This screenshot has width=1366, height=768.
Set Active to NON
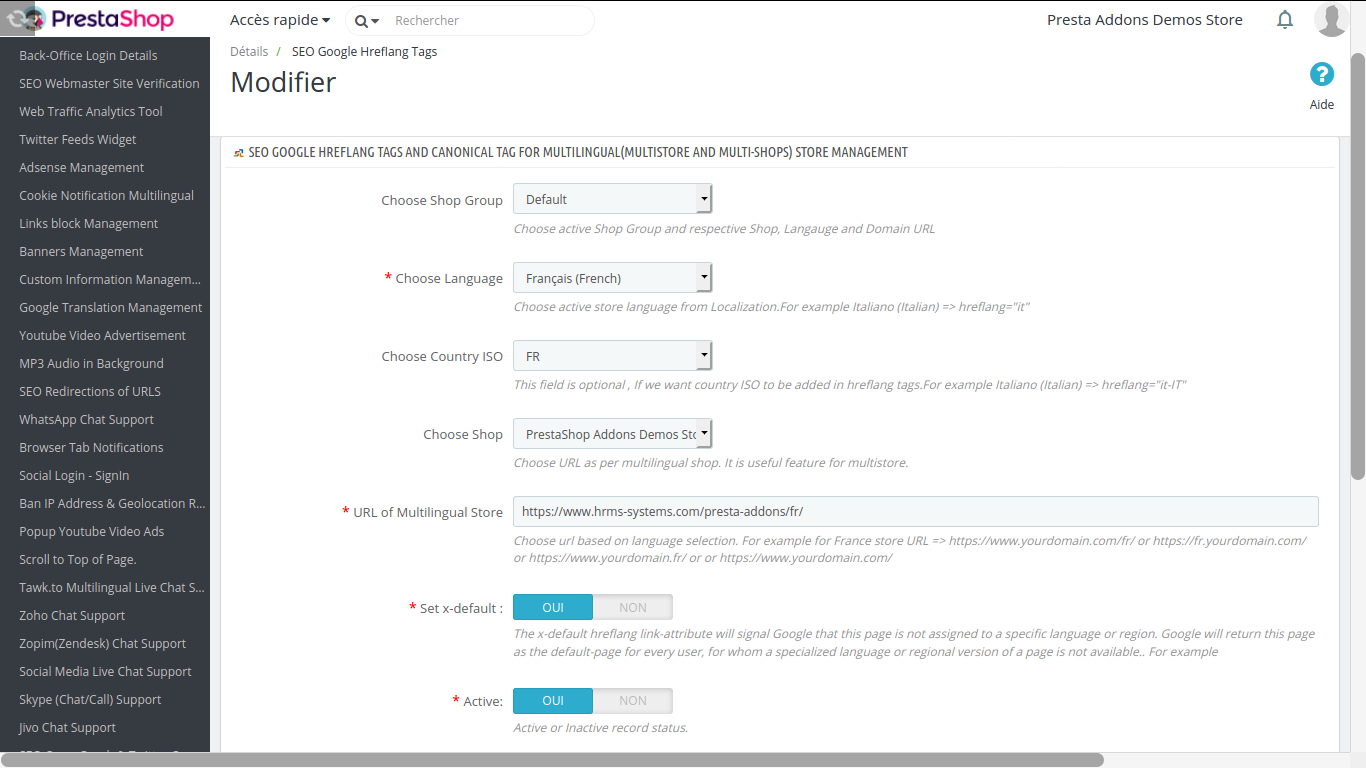point(633,700)
